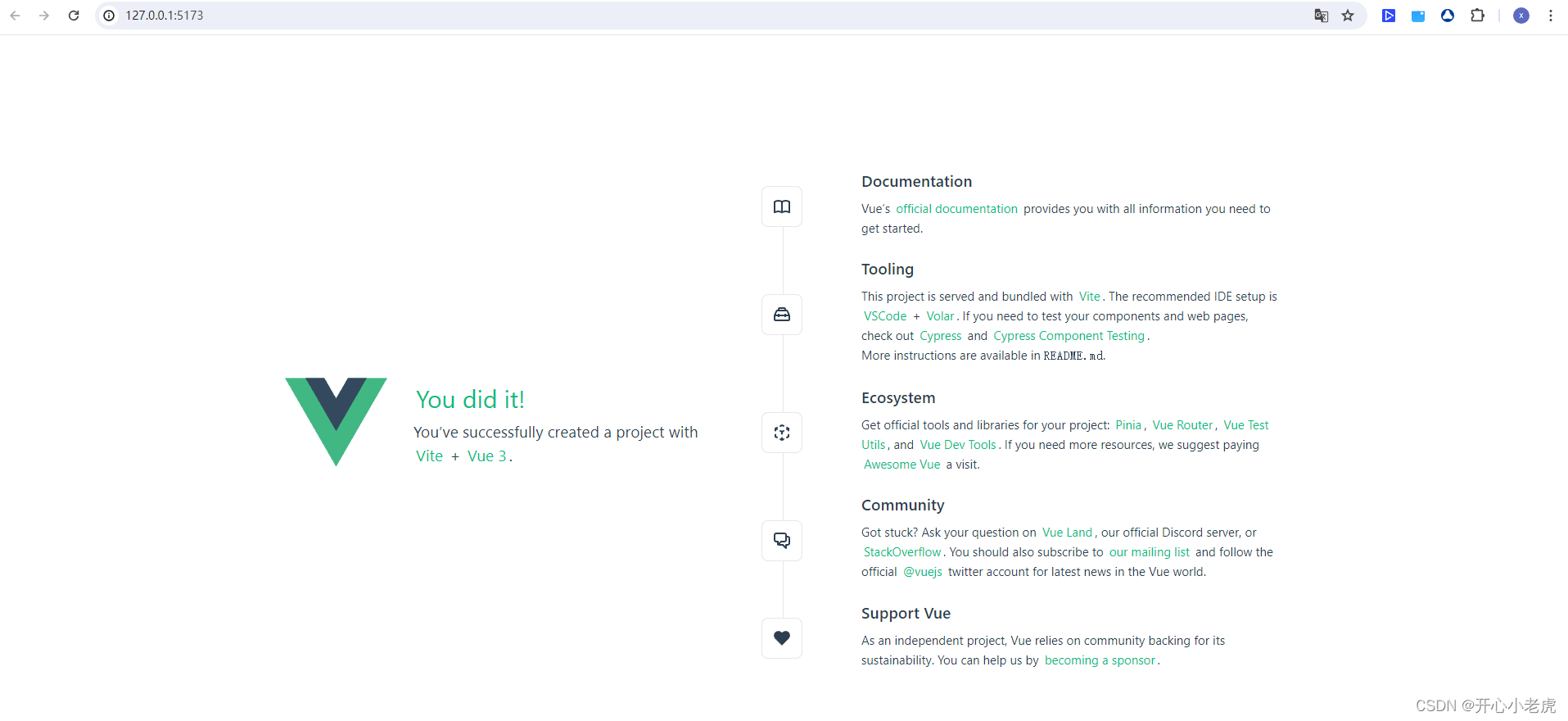Open the Vite link in Tooling section
Screen dimensions: 1568x721
coord(1090,297)
